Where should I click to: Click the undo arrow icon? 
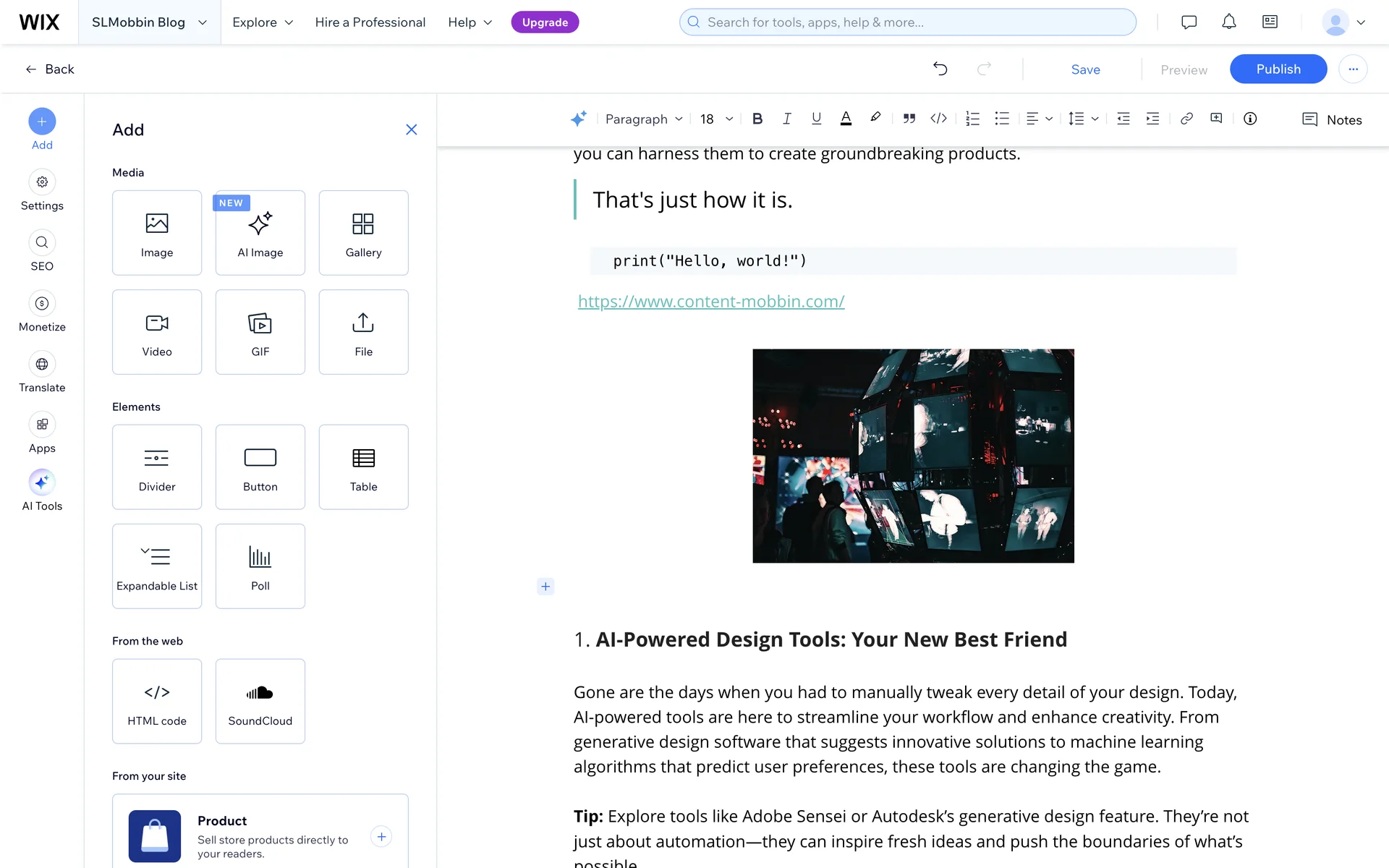(940, 69)
